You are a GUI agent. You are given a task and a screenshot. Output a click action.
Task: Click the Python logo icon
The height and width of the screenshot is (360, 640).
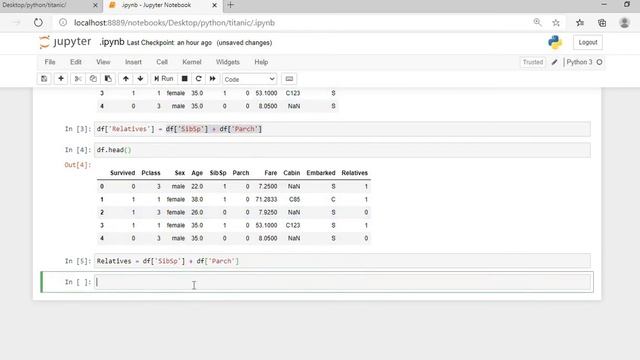click(x=555, y=42)
